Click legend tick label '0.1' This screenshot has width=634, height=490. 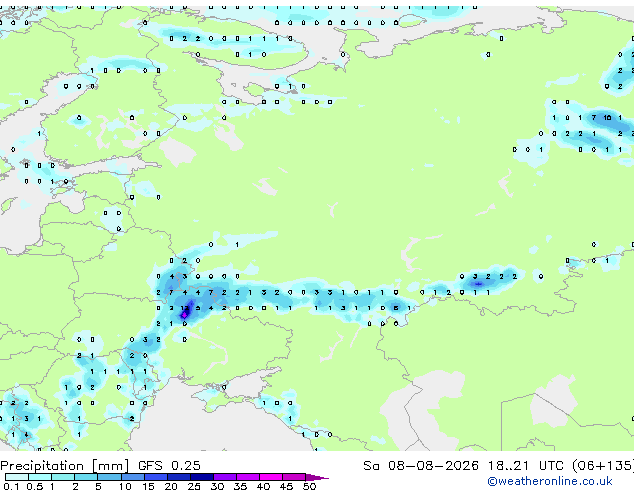pyautogui.click(x=11, y=486)
